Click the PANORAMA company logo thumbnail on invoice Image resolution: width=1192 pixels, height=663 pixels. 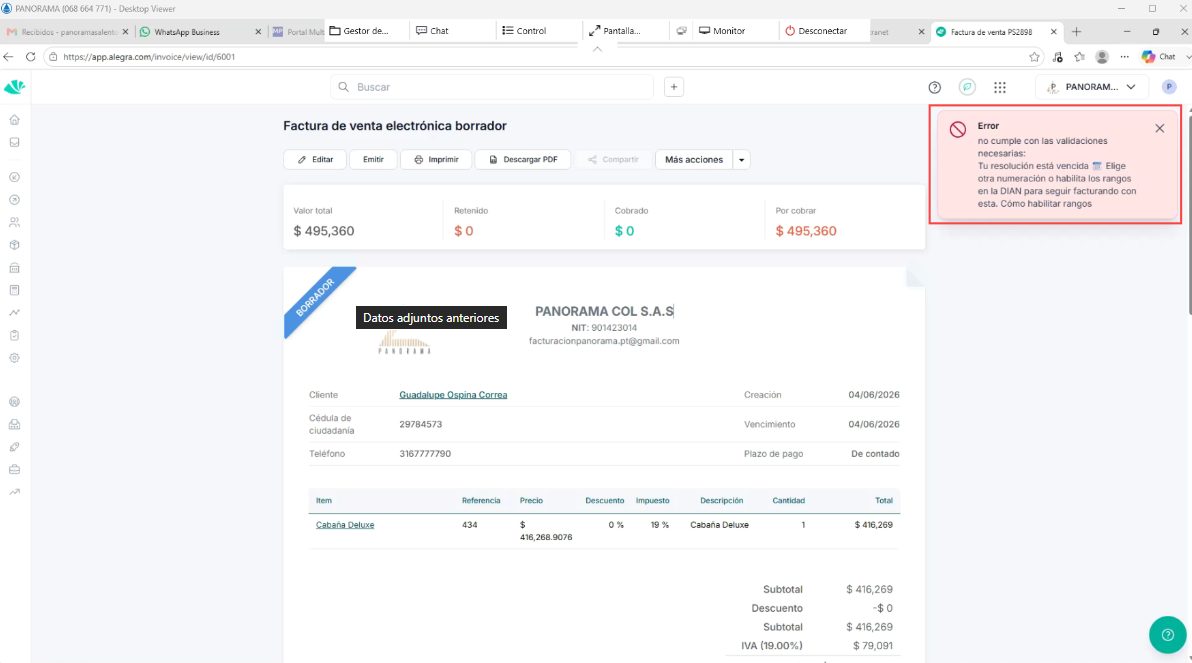click(x=404, y=343)
